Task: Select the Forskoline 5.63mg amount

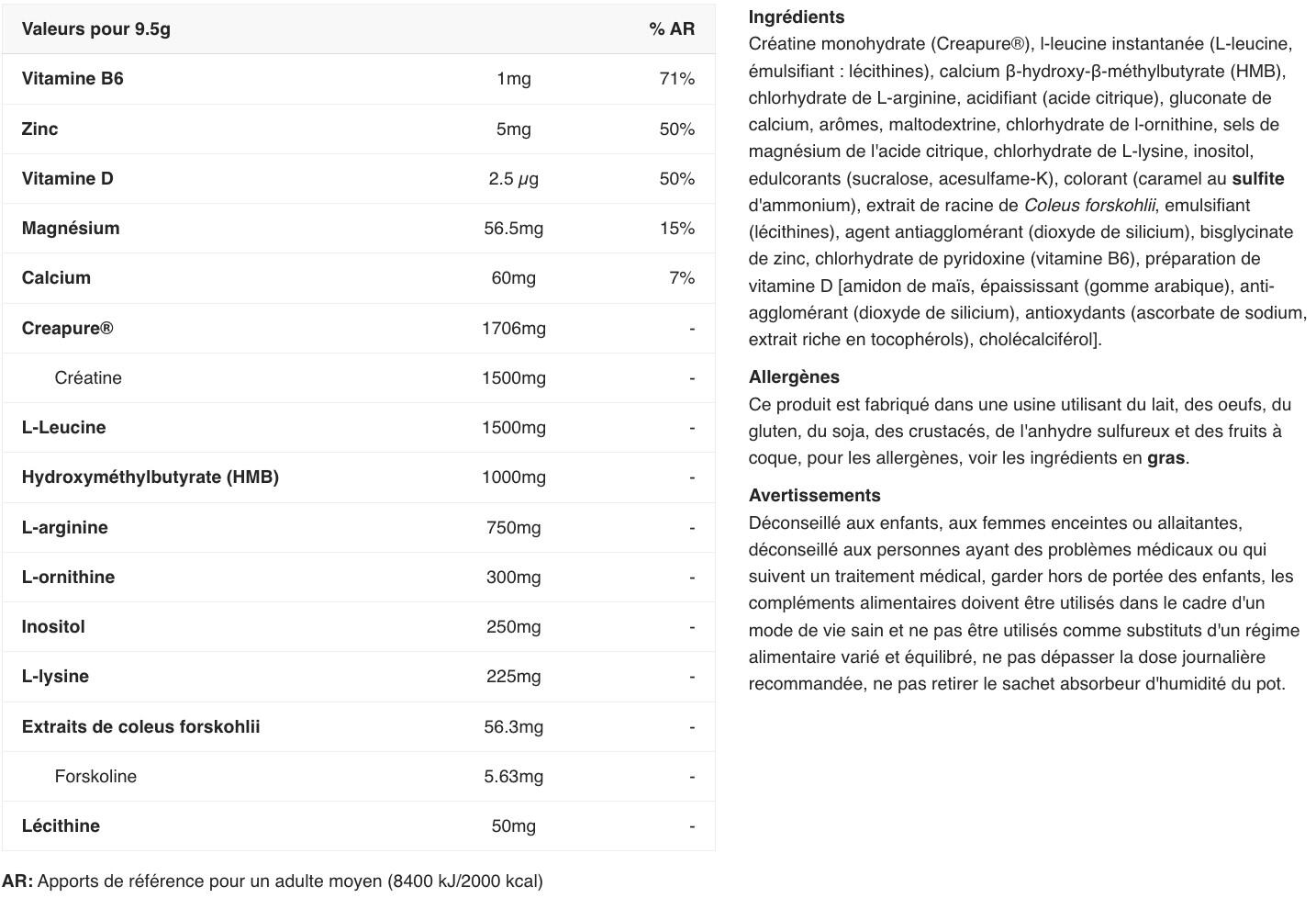Action: [x=513, y=777]
